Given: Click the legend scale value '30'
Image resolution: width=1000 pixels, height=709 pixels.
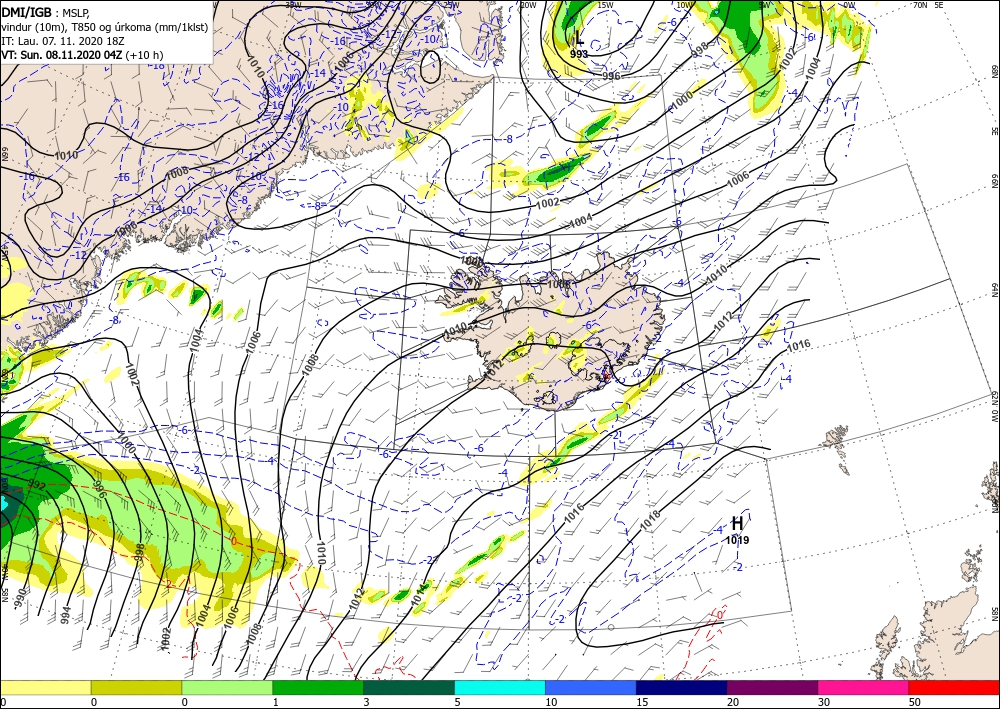Looking at the screenshot, I should (824, 702).
